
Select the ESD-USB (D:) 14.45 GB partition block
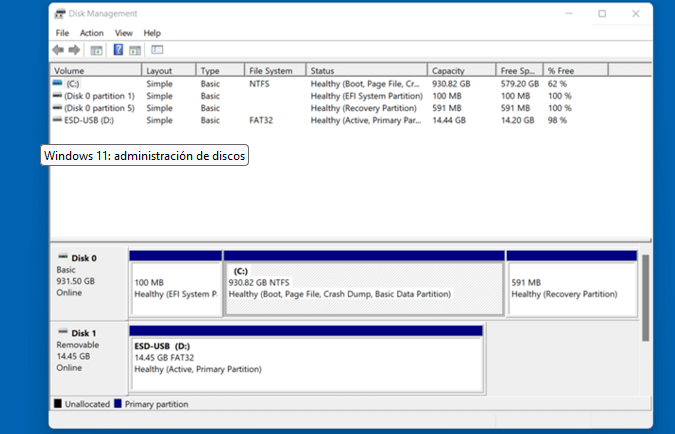(307, 360)
